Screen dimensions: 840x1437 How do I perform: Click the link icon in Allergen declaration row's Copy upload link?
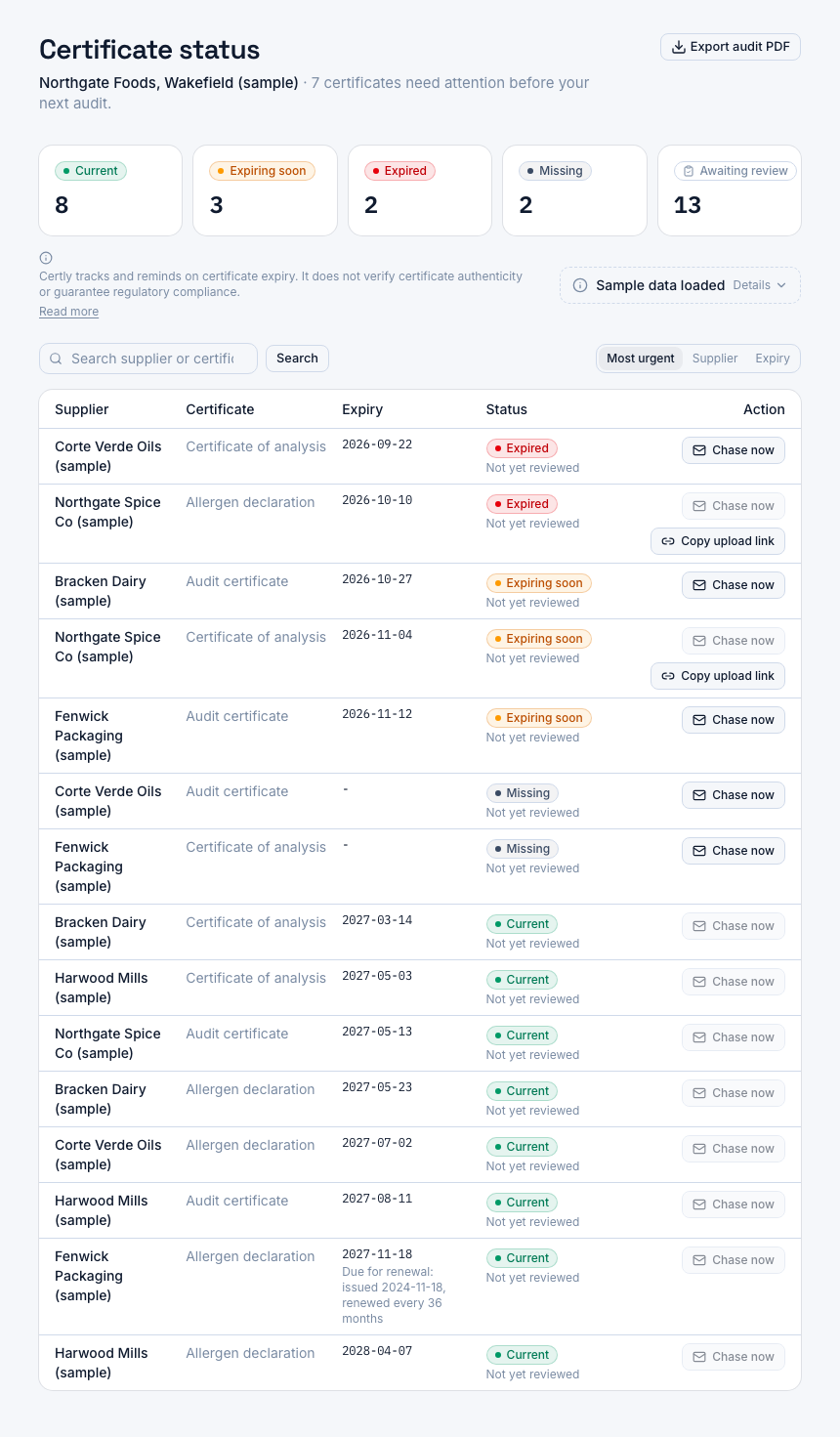coord(668,541)
